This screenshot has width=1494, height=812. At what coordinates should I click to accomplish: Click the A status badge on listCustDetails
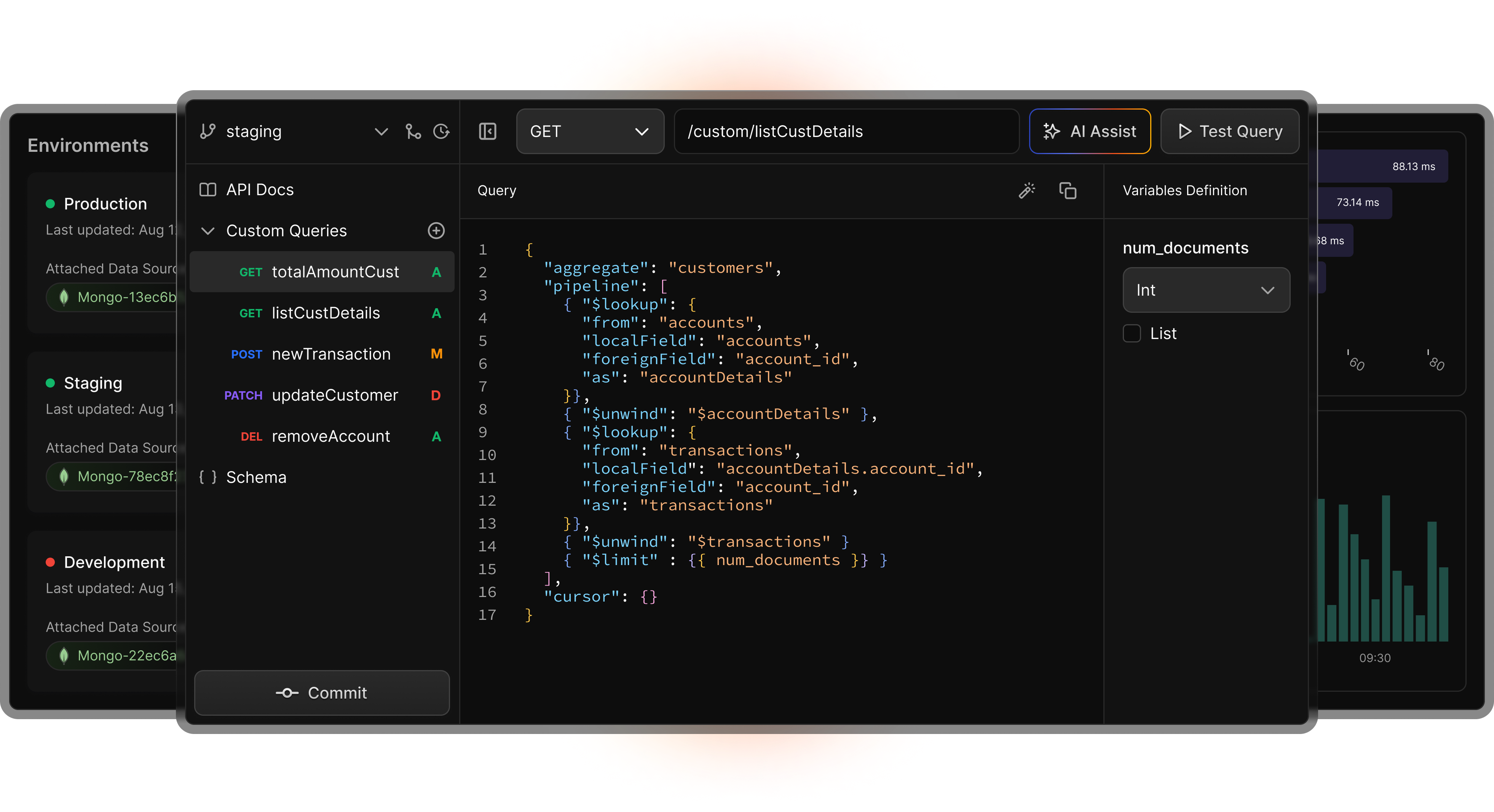coord(436,313)
